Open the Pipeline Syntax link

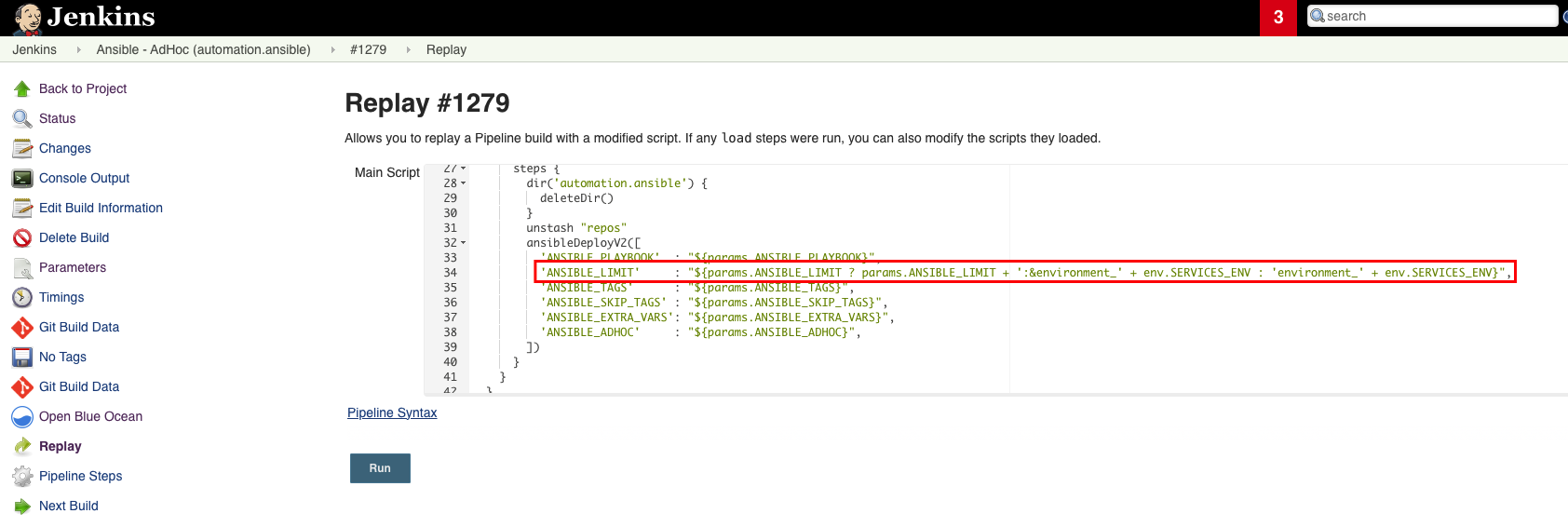pyautogui.click(x=392, y=412)
